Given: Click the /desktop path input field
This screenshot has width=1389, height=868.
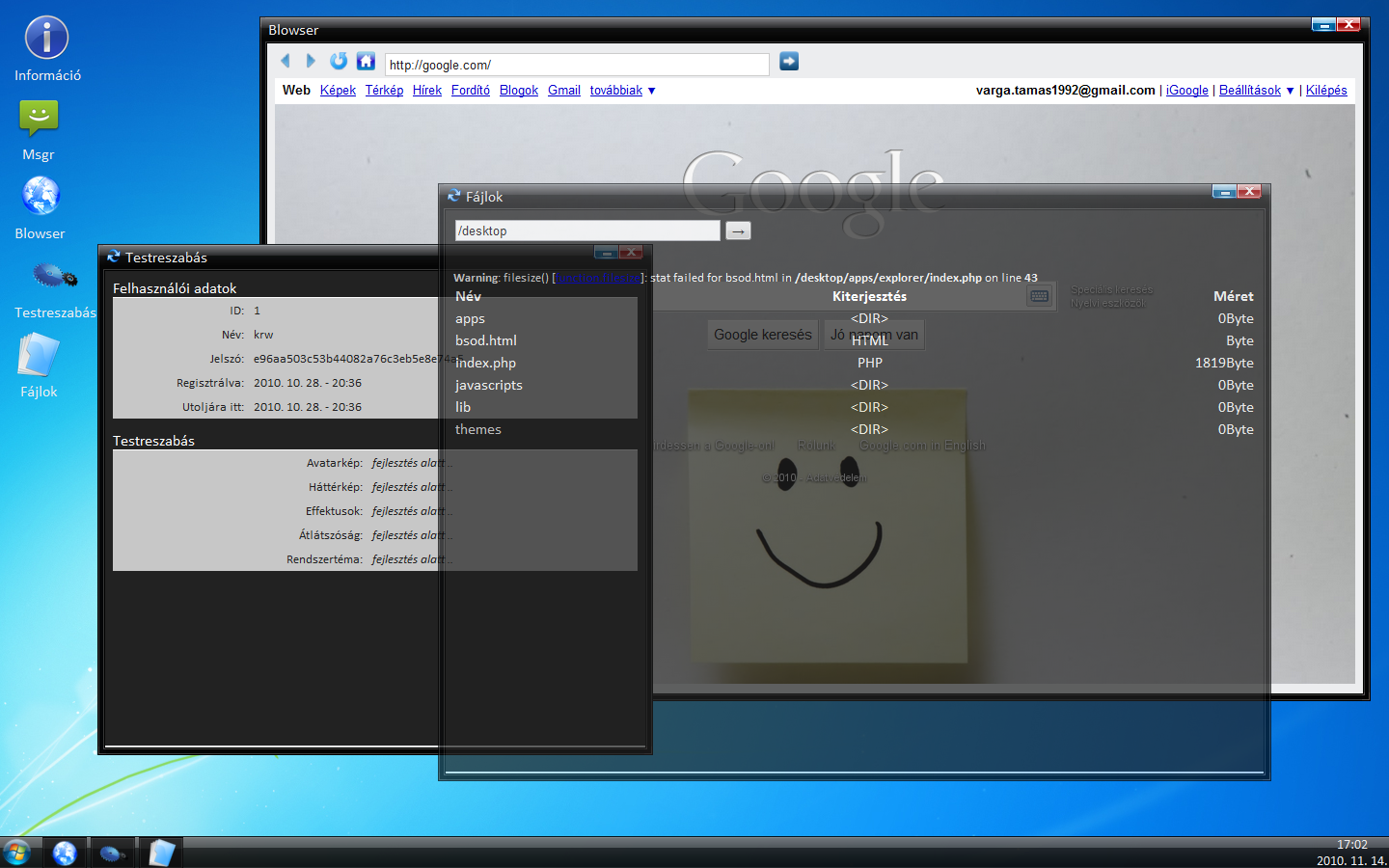Looking at the screenshot, I should (x=587, y=231).
